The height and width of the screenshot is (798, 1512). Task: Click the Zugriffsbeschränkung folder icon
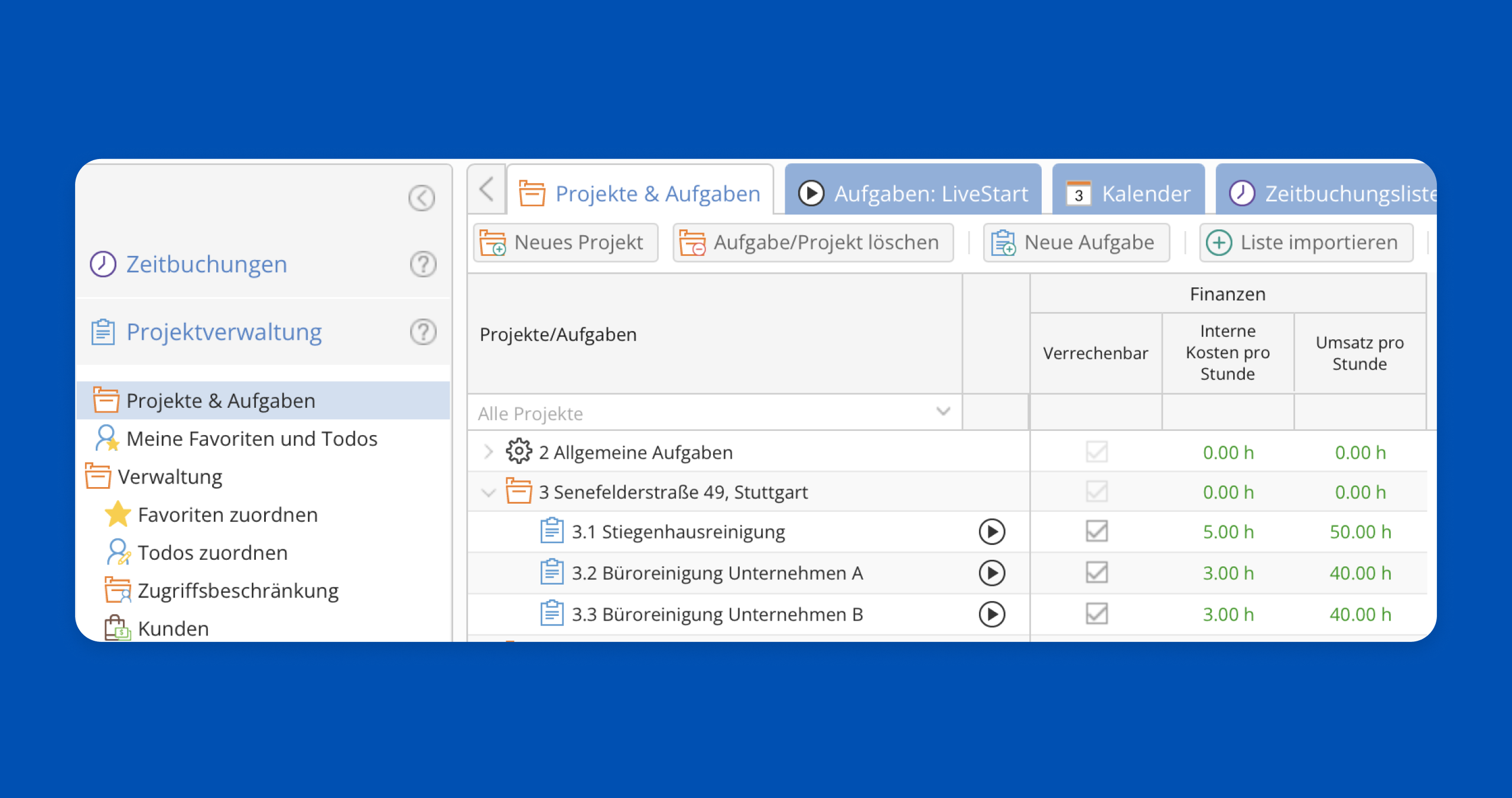(x=118, y=591)
